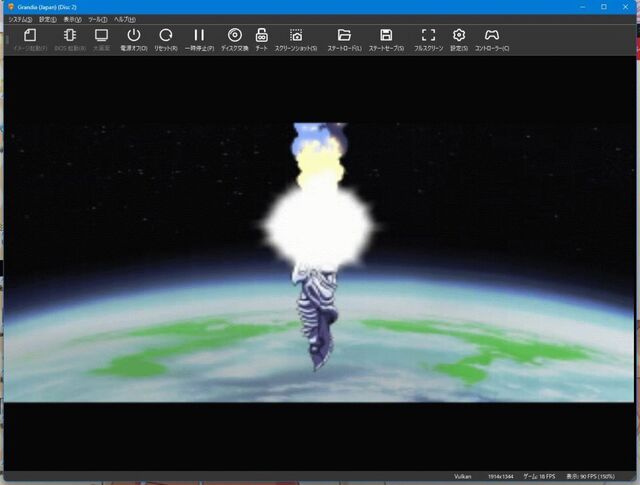The height and width of the screenshot is (485, 640).
Task: Click the ゲーム 18 FPS status entry
Action: click(539, 476)
